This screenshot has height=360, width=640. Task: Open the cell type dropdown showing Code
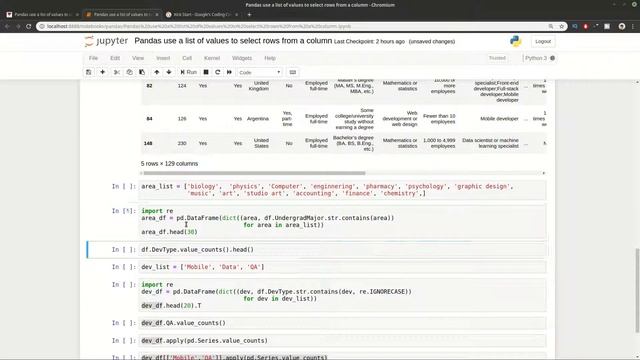[260, 72]
